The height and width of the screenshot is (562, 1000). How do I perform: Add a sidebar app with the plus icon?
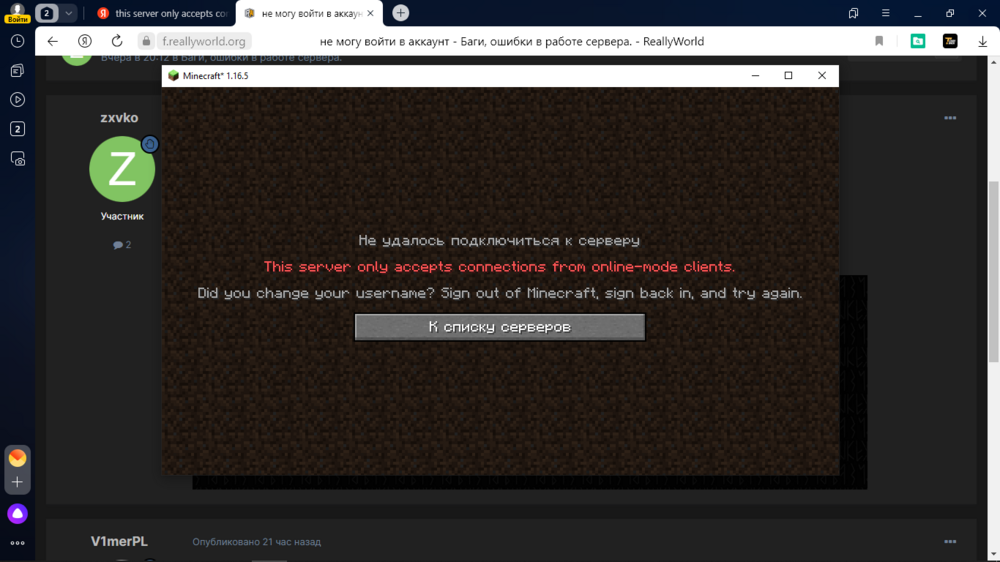(17, 482)
